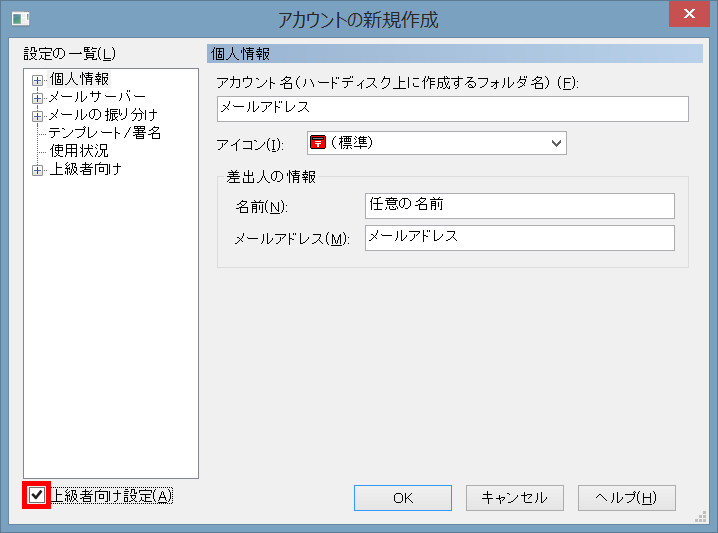Screen dimensions: 718x533
Task: Toggle the 上級者向け設定 checkbox
Action: click(x=37, y=495)
